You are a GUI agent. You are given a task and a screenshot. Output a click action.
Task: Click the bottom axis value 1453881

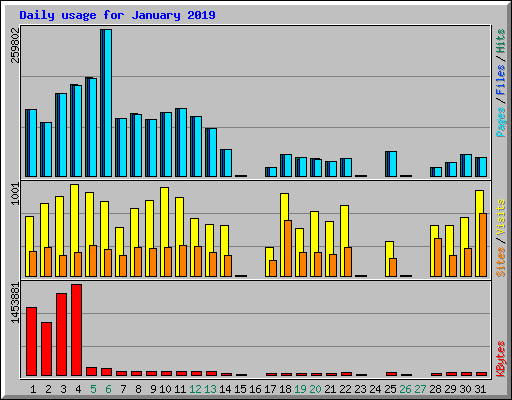[x=15, y=303]
